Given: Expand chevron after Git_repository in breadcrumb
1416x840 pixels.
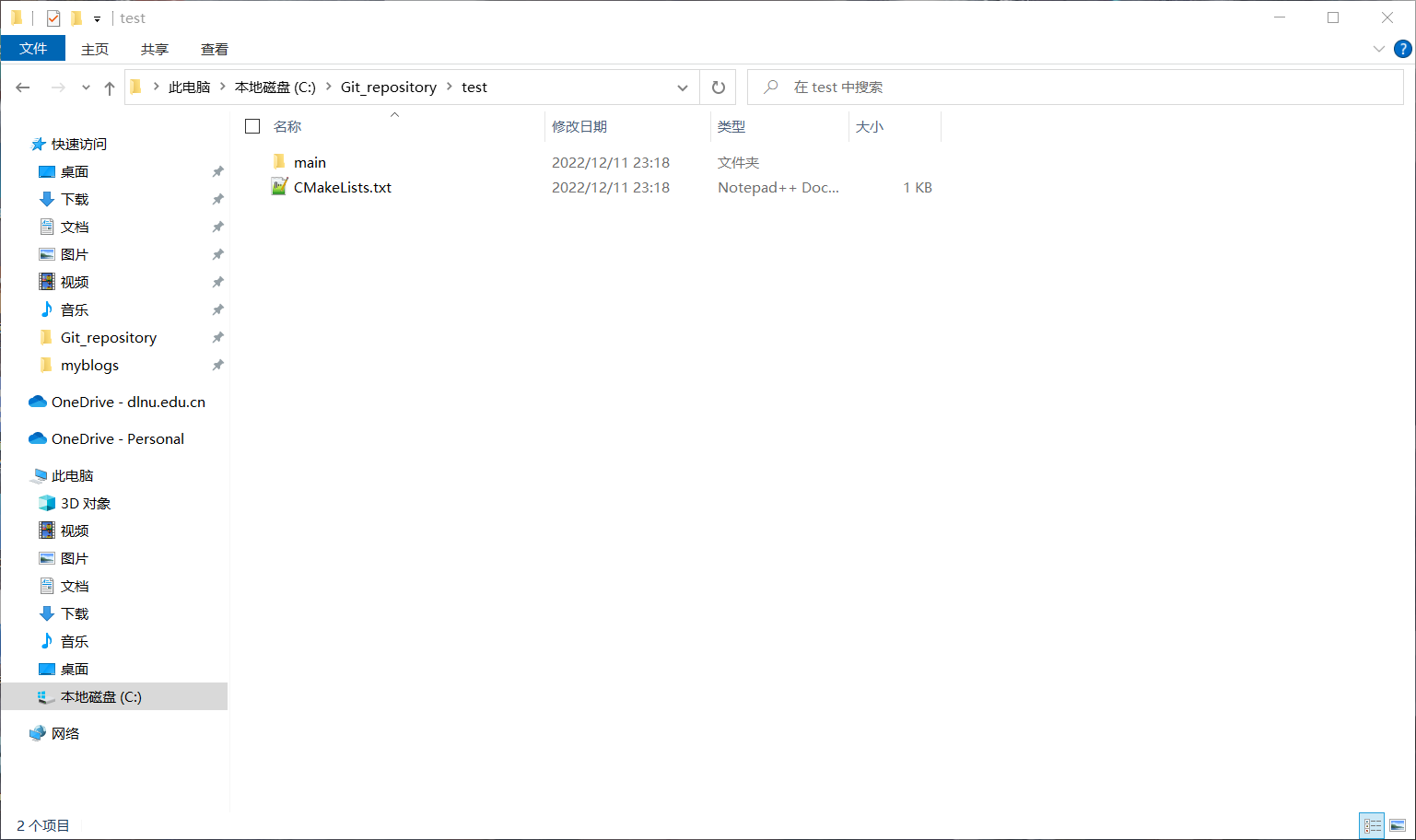Looking at the screenshot, I should (450, 87).
